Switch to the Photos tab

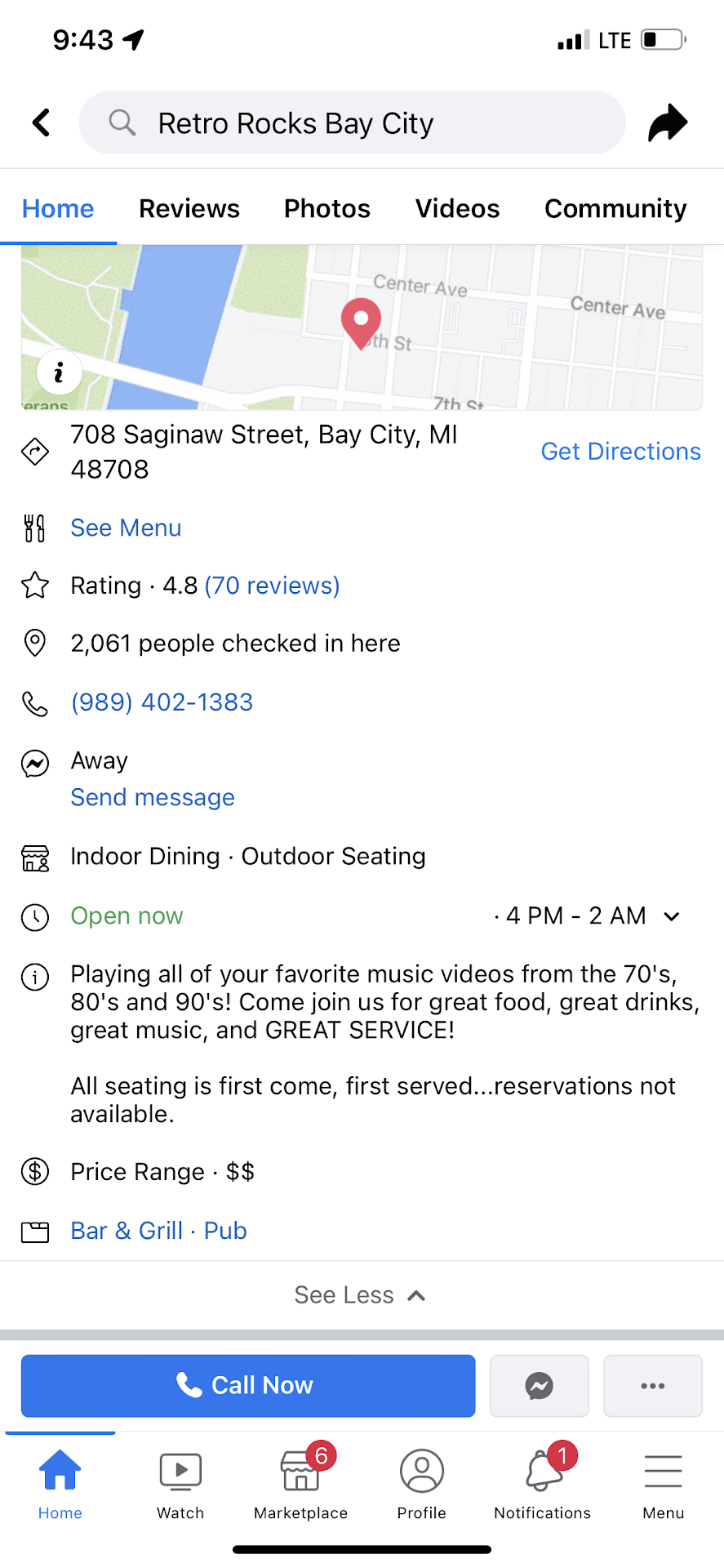coord(327,209)
